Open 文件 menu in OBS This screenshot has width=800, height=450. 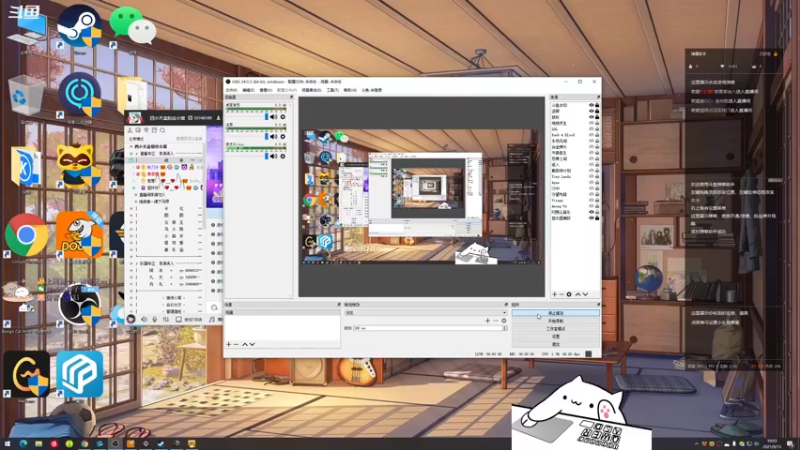(231, 90)
